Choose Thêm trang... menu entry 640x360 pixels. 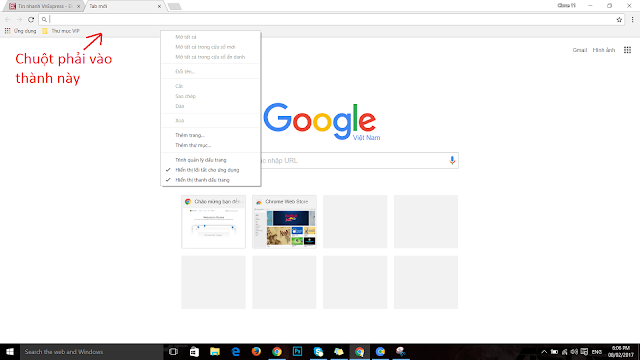pyautogui.click(x=211, y=135)
